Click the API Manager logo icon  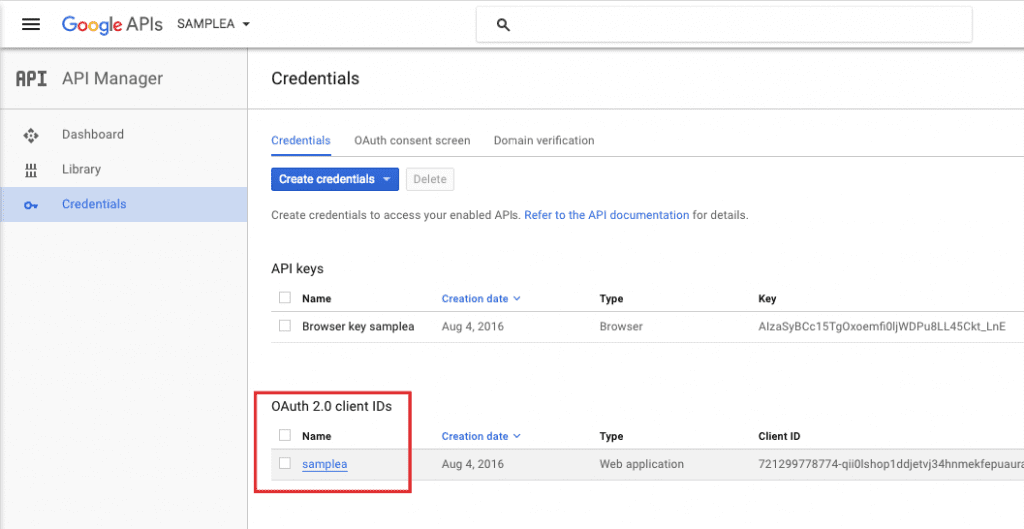(31, 78)
